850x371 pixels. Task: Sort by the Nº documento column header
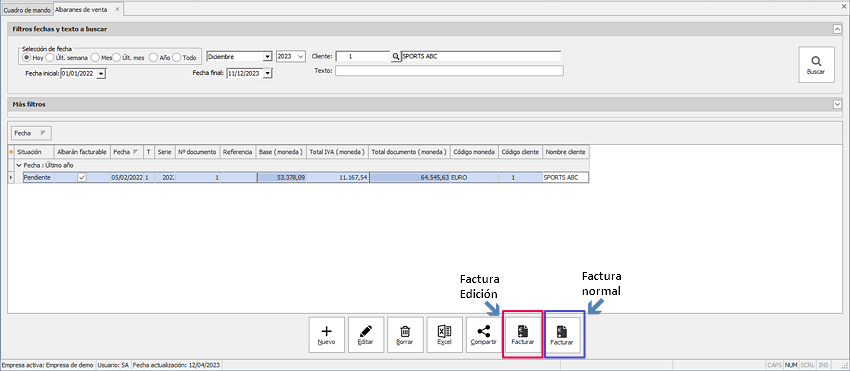pyautogui.click(x=197, y=152)
